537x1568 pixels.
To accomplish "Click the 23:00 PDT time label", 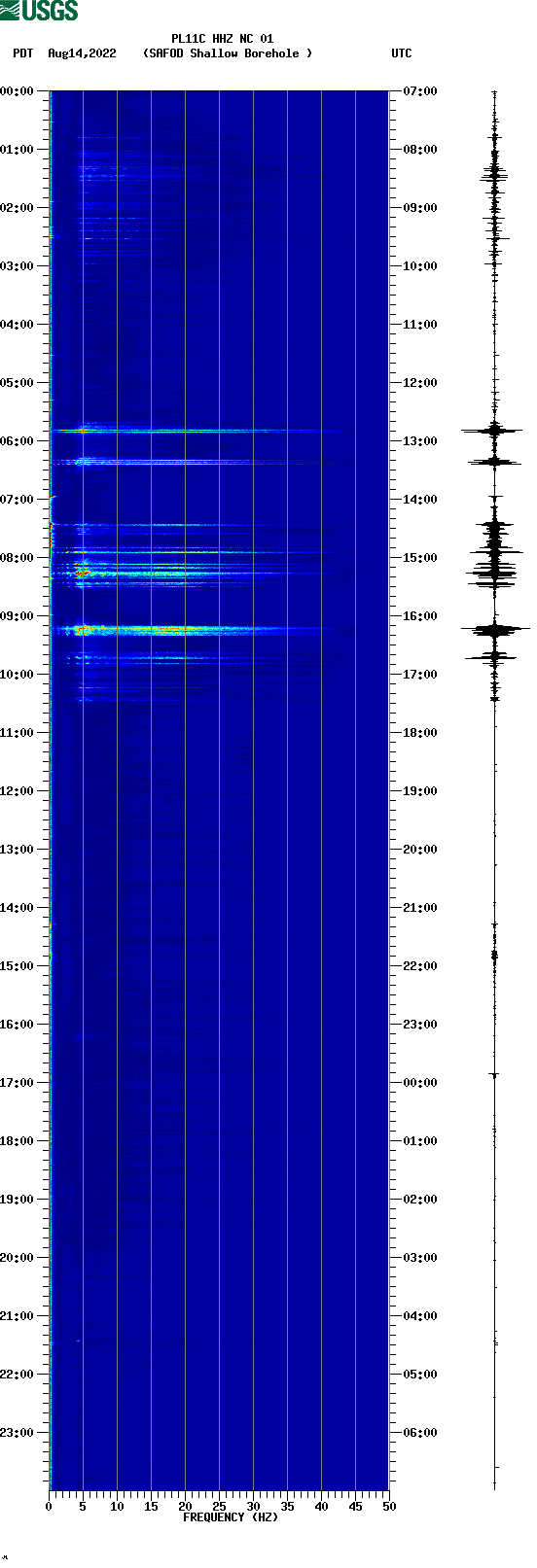I will coord(17,1433).
